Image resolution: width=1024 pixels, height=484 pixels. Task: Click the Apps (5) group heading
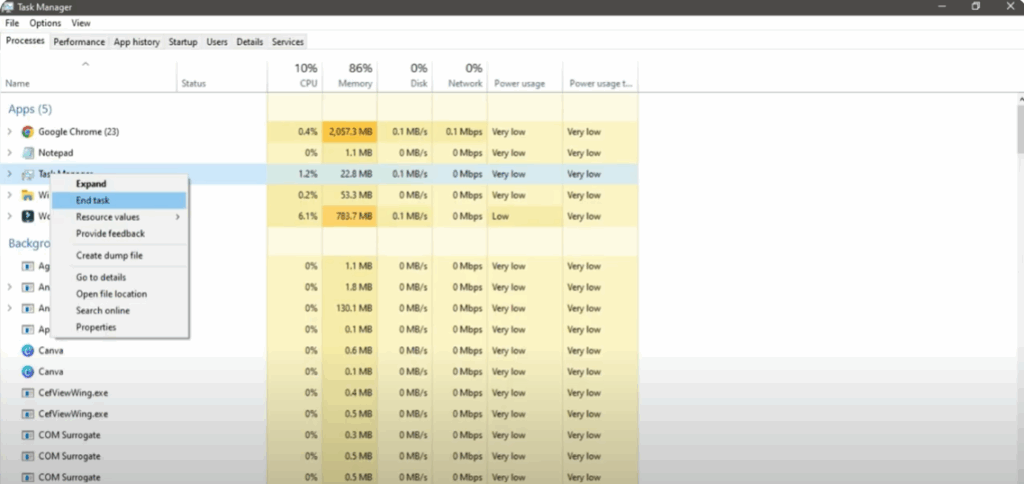tap(30, 109)
